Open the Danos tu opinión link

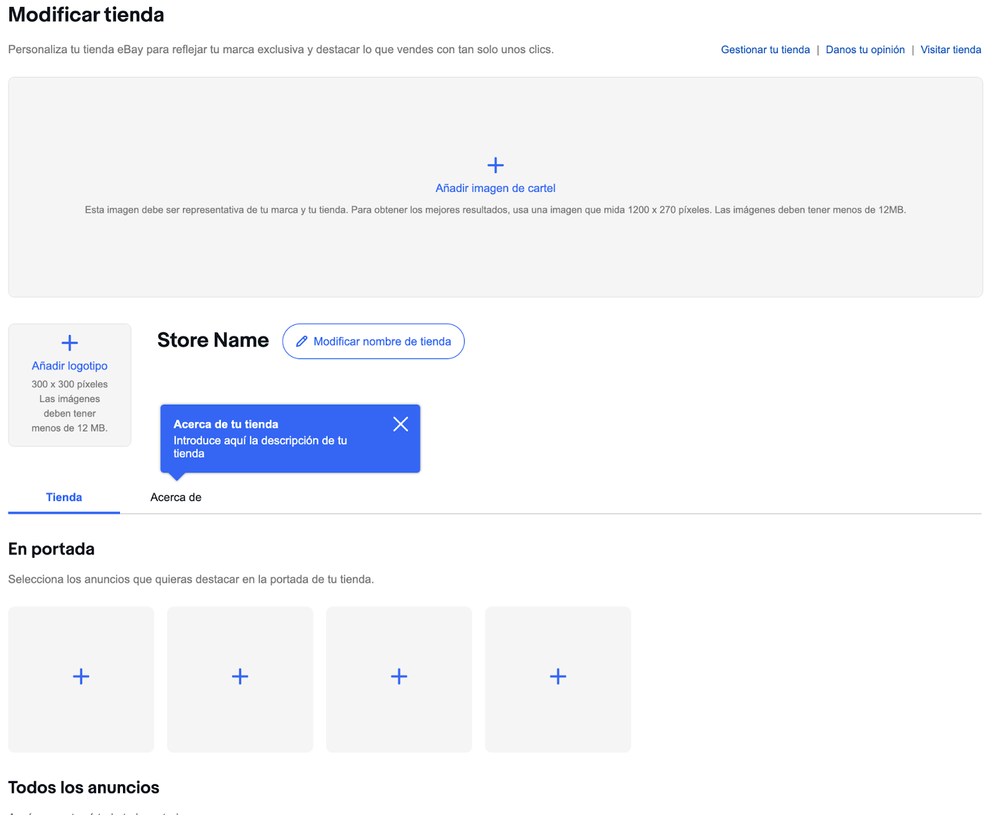[865, 50]
